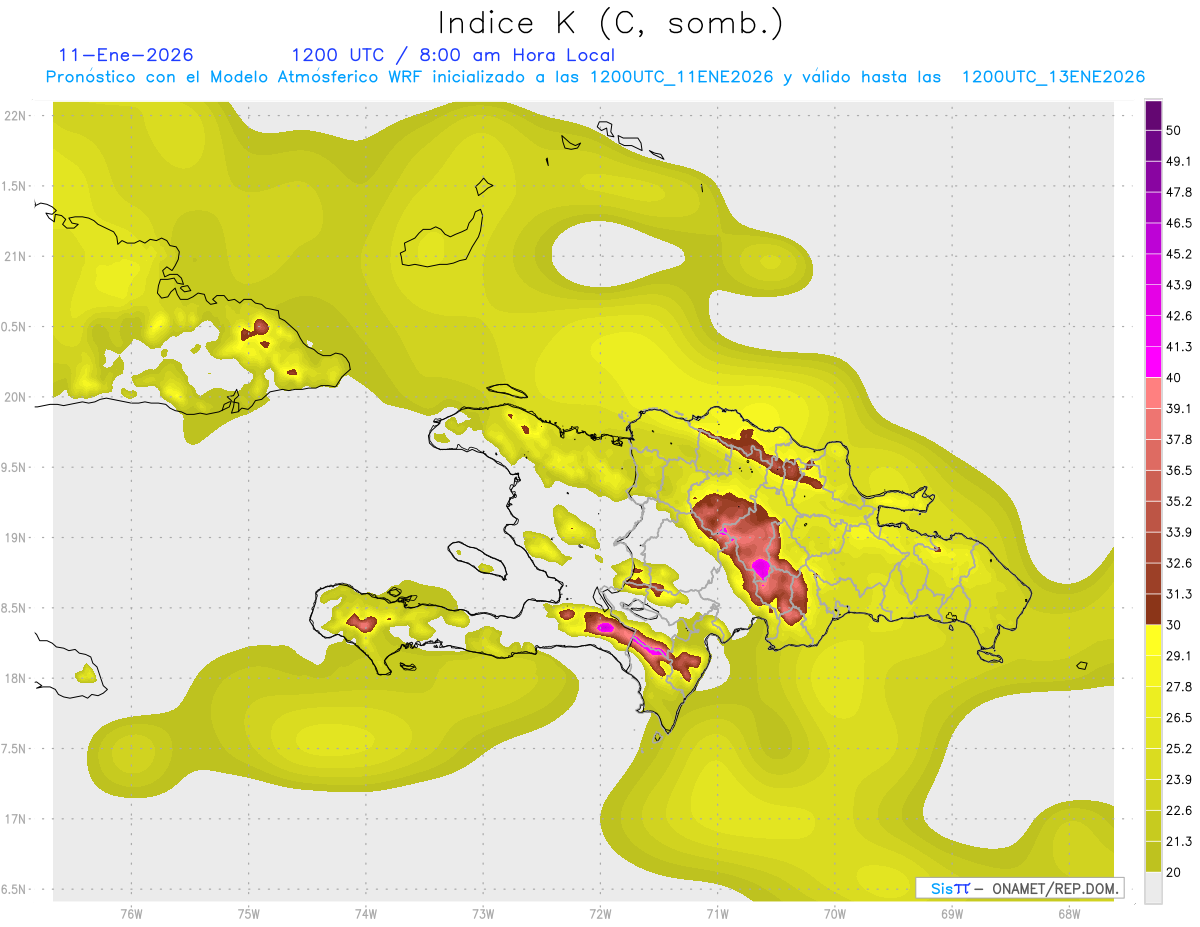Click the longitude label "76W"

pos(131,914)
